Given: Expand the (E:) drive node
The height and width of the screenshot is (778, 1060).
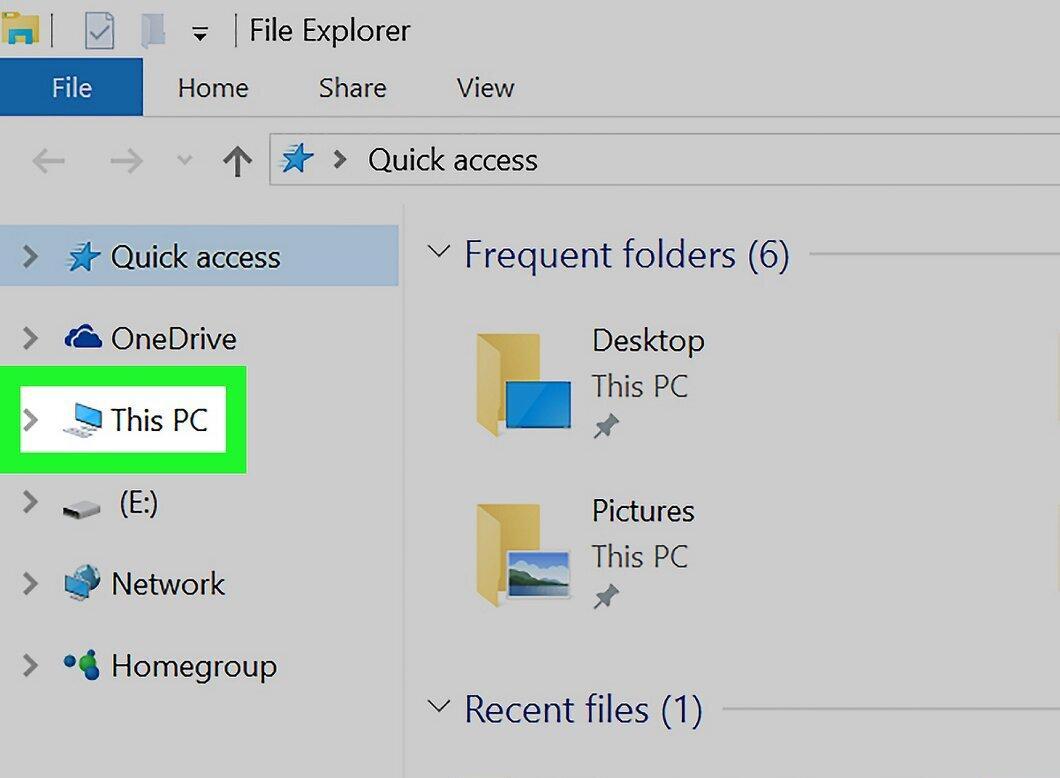Looking at the screenshot, I should pyautogui.click(x=30, y=502).
